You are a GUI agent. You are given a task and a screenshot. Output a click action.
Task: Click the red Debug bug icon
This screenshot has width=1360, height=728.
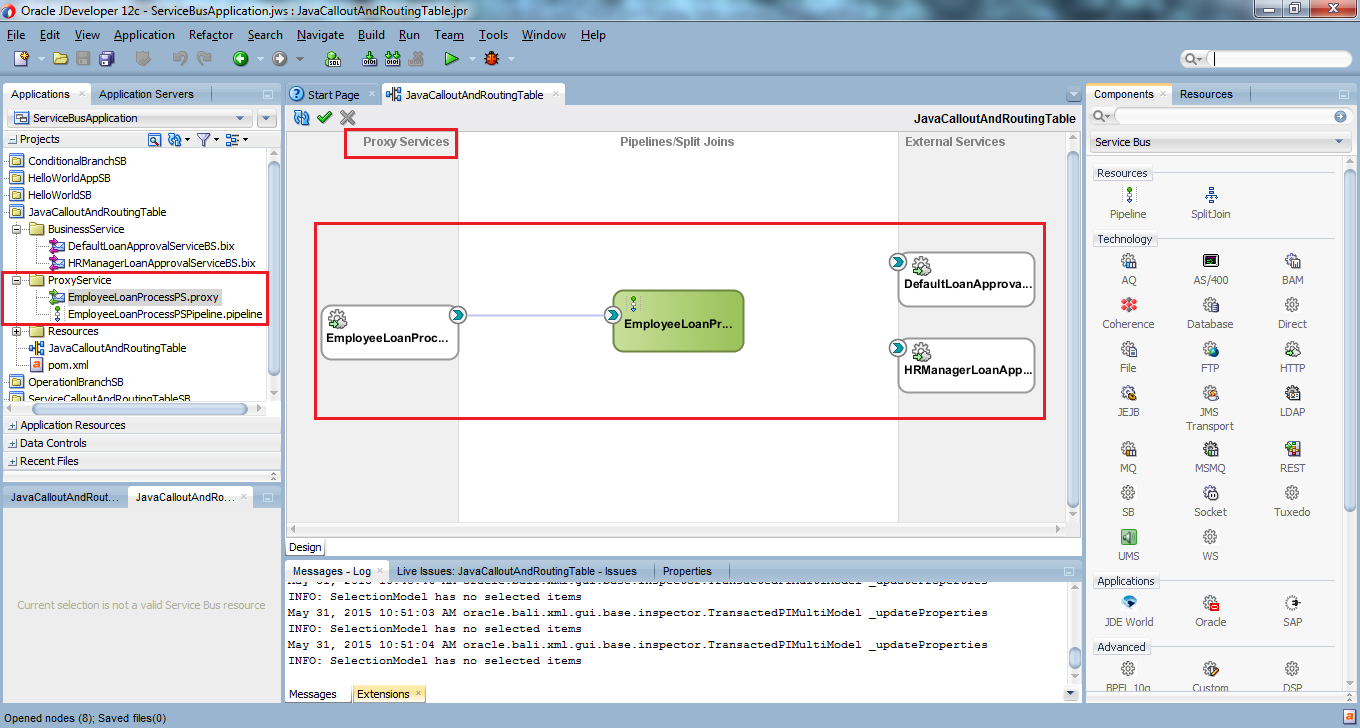click(491, 59)
